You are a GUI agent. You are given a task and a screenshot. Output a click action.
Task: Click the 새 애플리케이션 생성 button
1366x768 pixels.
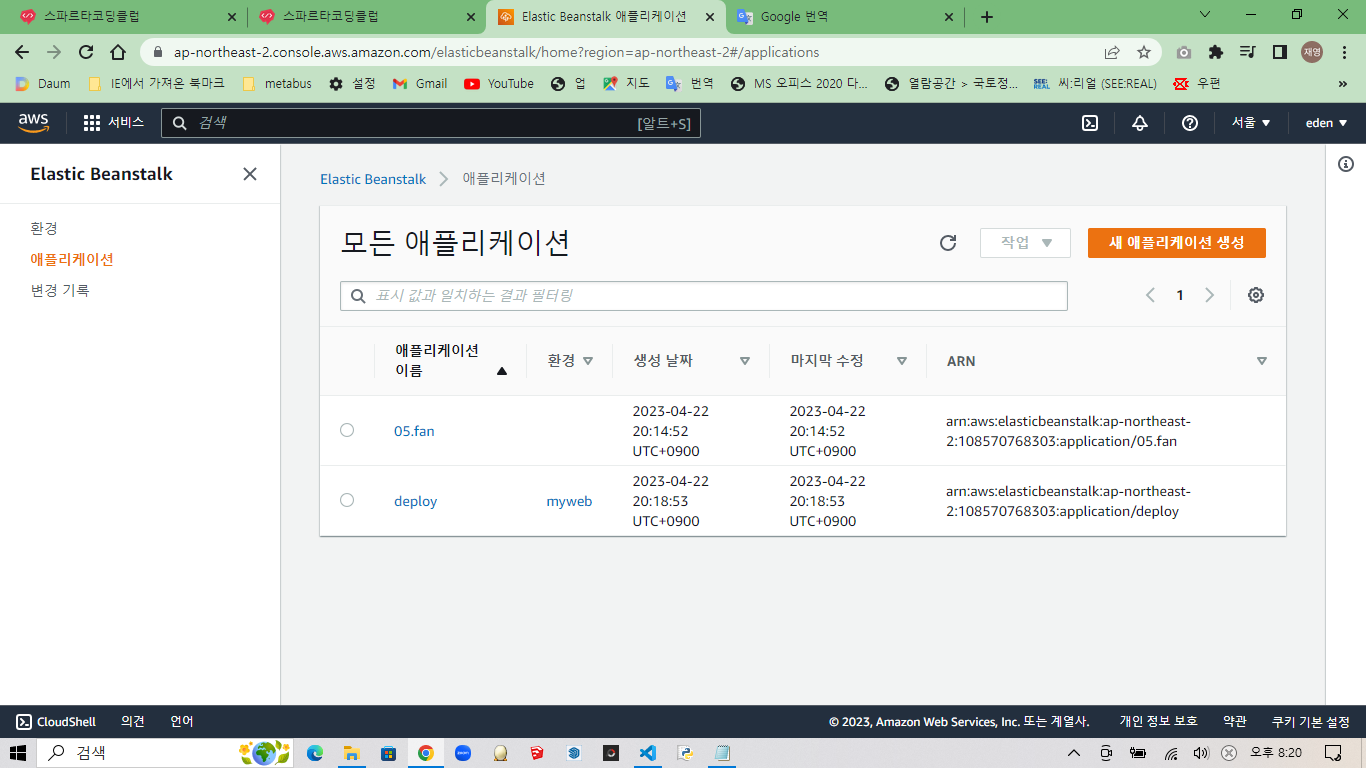[1177, 243]
